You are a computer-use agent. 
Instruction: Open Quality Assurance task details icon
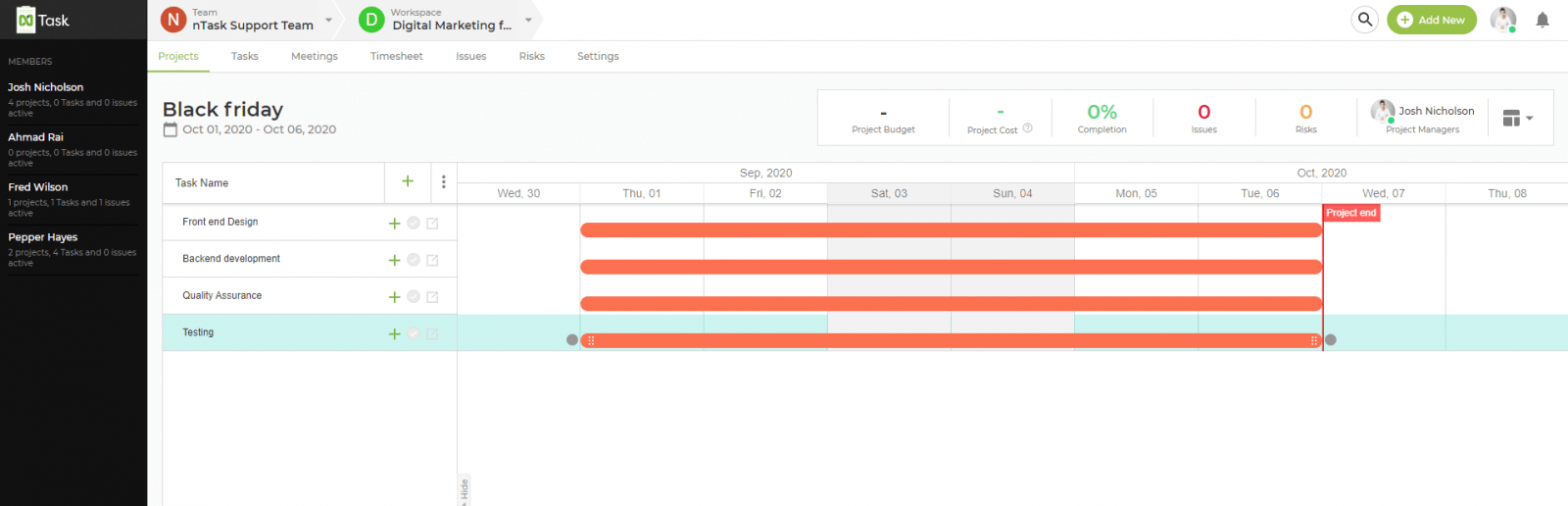(x=432, y=297)
